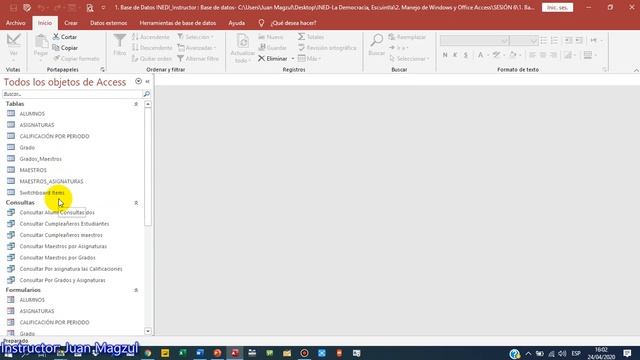Collapse the Formularios group
The height and width of the screenshot is (360, 640).
(x=136, y=290)
